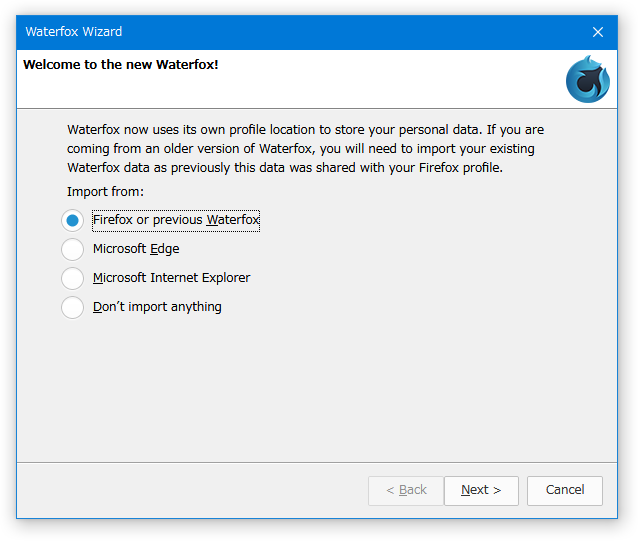The image size is (638, 541).
Task: Click the Microsoft Internet Explorer label
Action: coord(172,278)
